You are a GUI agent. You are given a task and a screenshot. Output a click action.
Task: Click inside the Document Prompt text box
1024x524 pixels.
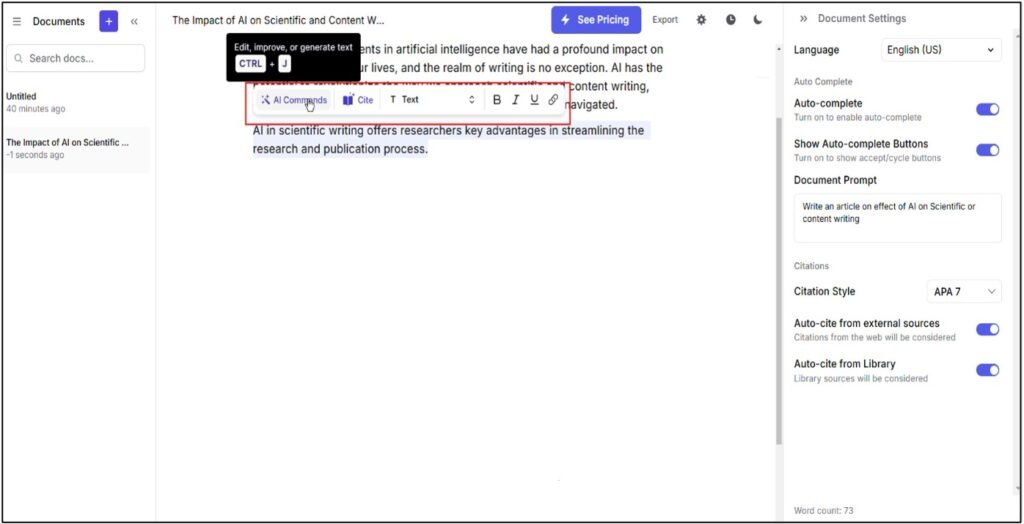tap(897, 218)
